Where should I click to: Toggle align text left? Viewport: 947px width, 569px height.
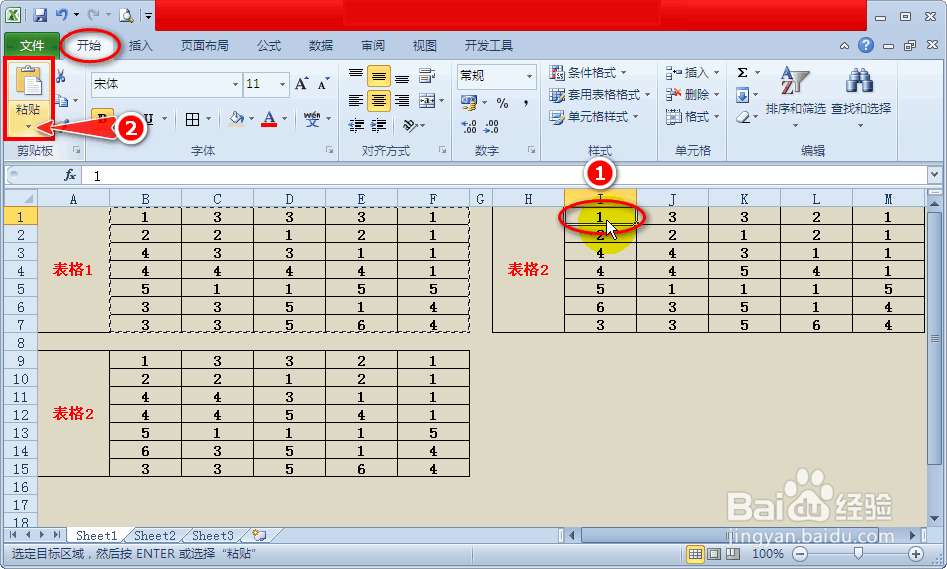tap(356, 100)
